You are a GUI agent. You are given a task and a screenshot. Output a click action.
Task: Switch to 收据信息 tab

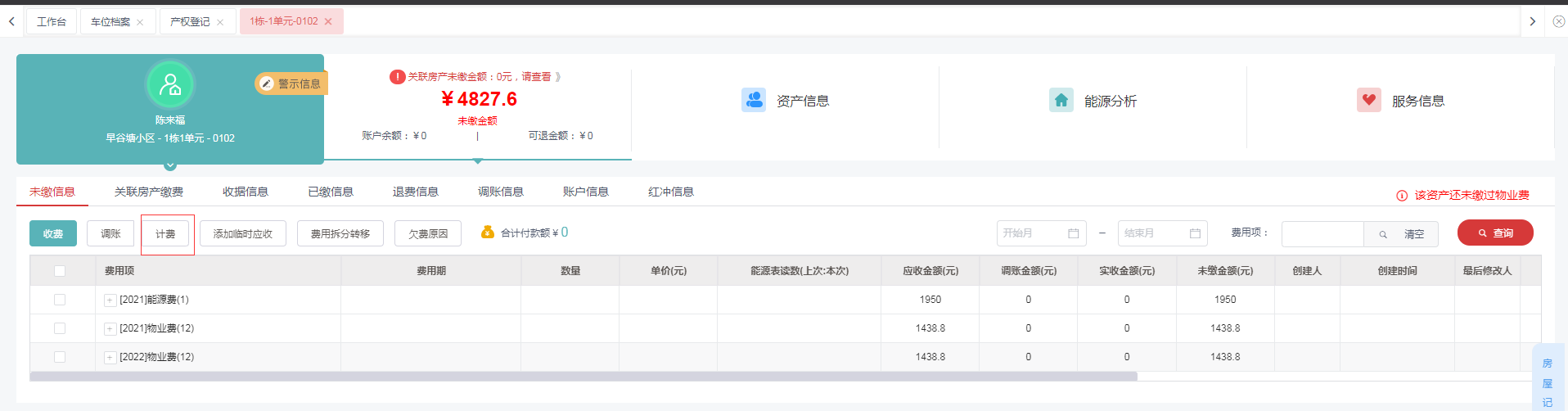tap(246, 192)
